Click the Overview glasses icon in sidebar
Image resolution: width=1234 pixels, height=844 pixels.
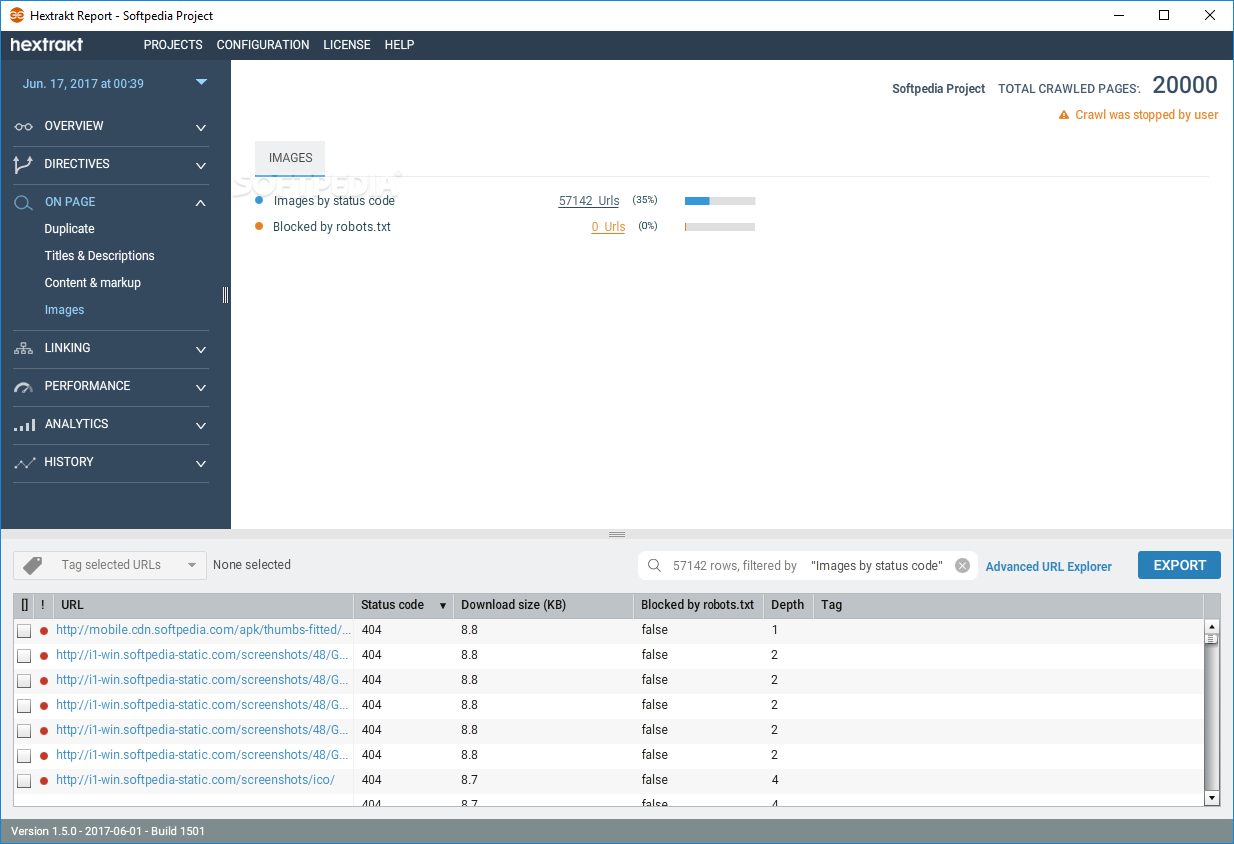(23, 127)
